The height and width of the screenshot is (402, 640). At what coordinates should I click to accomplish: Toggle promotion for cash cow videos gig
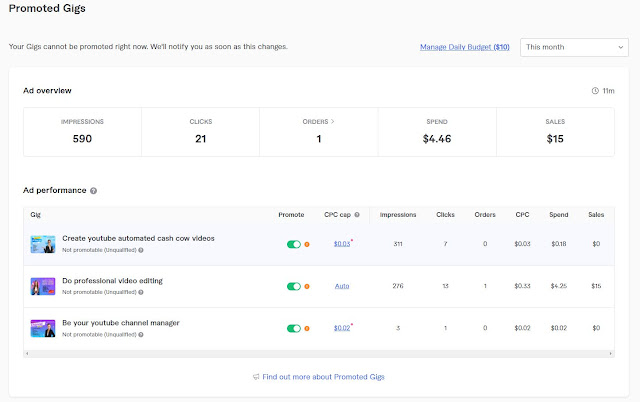(x=294, y=244)
